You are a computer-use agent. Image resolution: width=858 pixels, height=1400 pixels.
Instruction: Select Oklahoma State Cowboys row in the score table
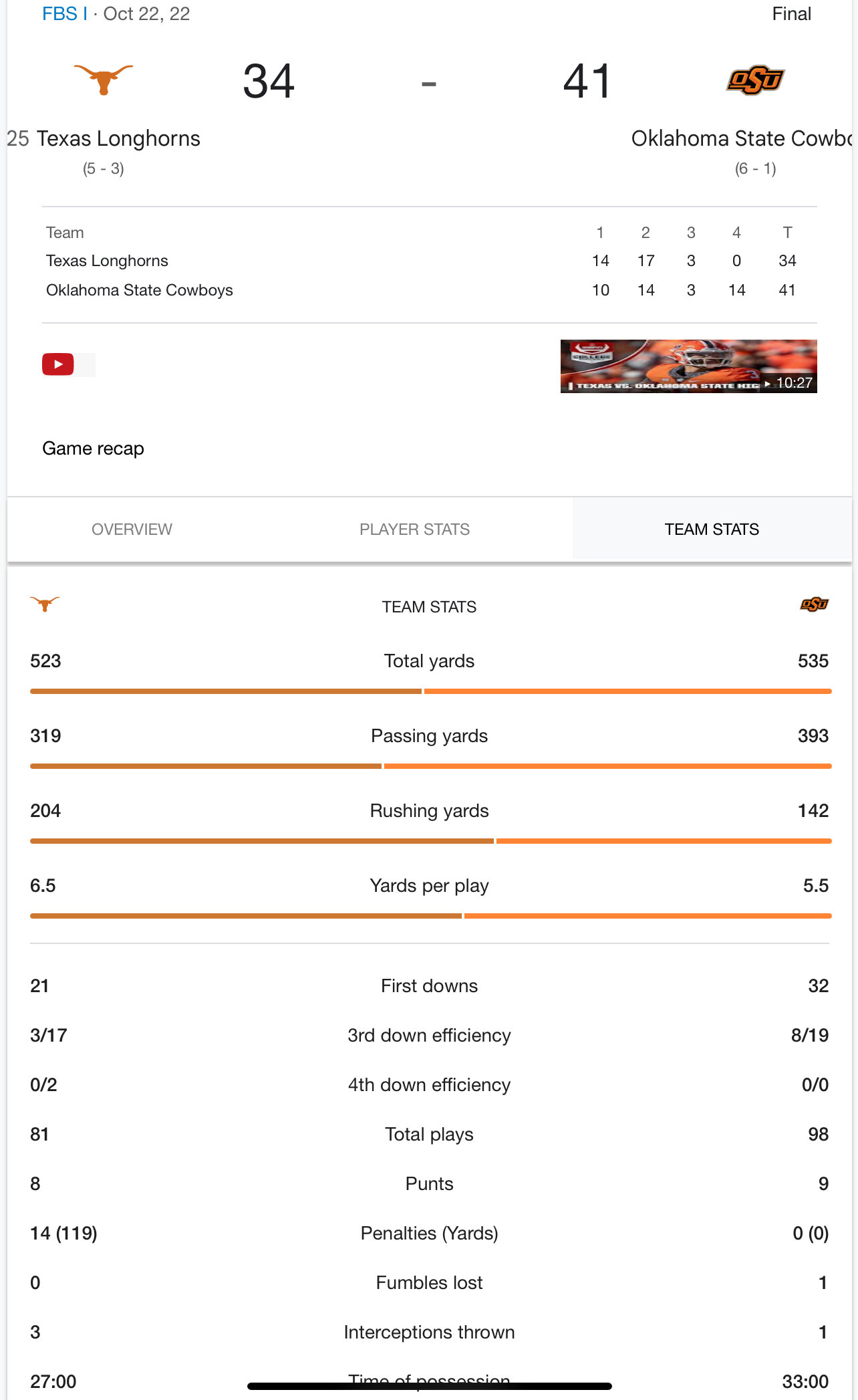[429, 290]
